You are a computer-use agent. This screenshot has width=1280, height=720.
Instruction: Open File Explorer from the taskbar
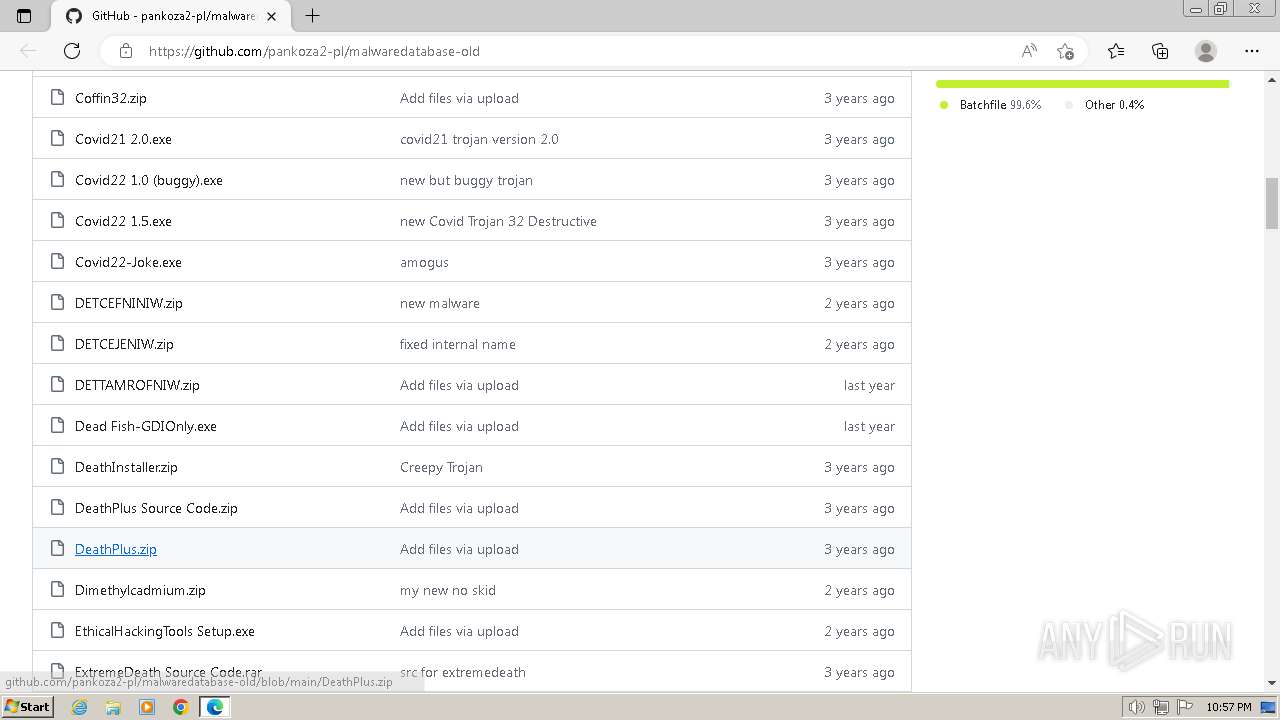[x=113, y=707]
